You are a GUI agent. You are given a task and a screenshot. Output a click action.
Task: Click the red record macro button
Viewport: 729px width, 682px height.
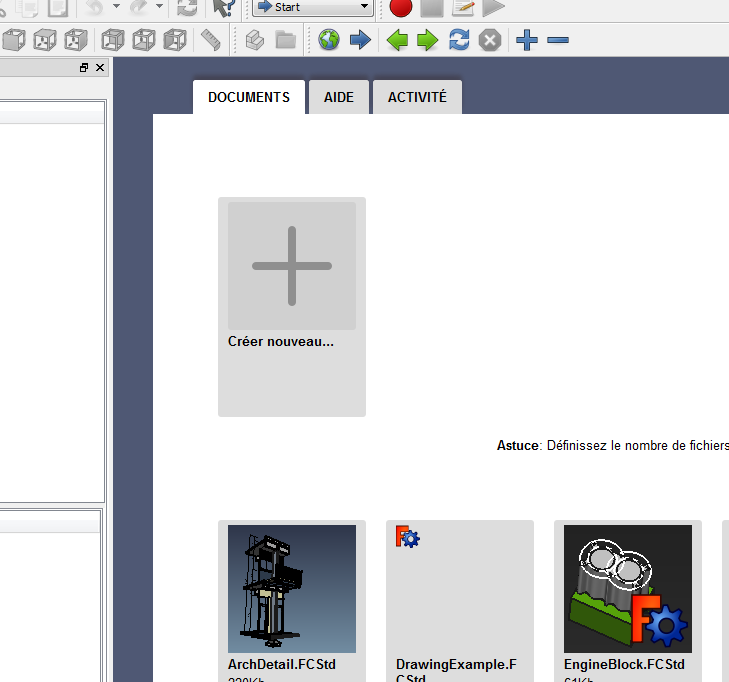click(401, 8)
